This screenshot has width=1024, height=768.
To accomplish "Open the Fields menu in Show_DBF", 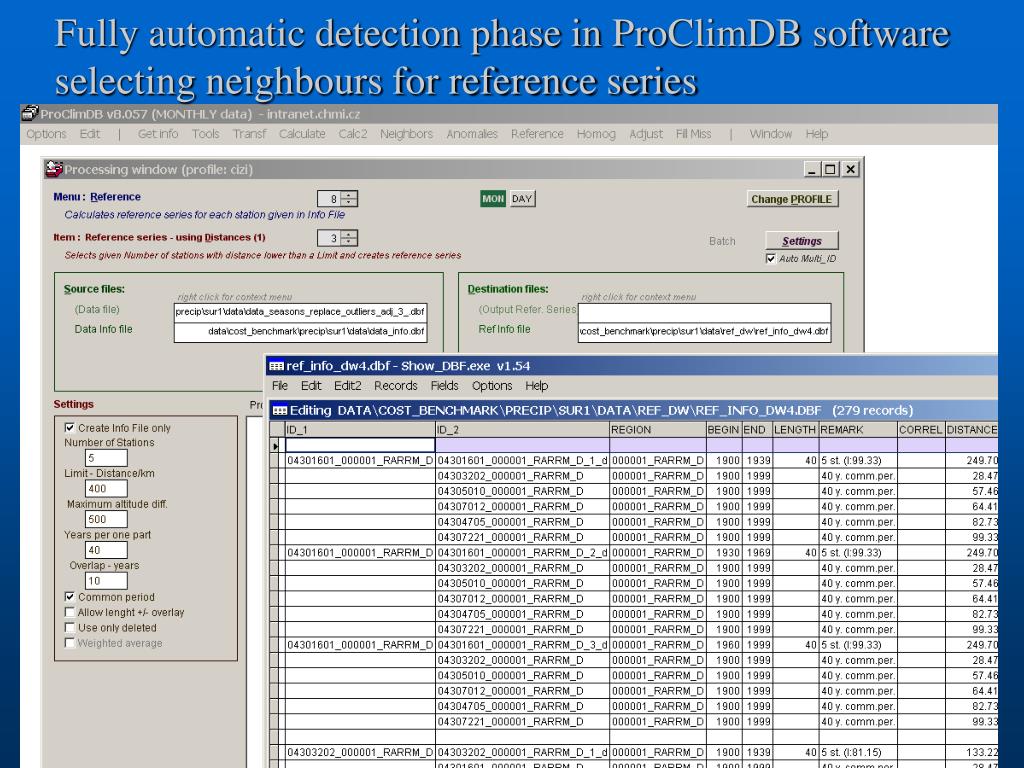I will (x=444, y=385).
